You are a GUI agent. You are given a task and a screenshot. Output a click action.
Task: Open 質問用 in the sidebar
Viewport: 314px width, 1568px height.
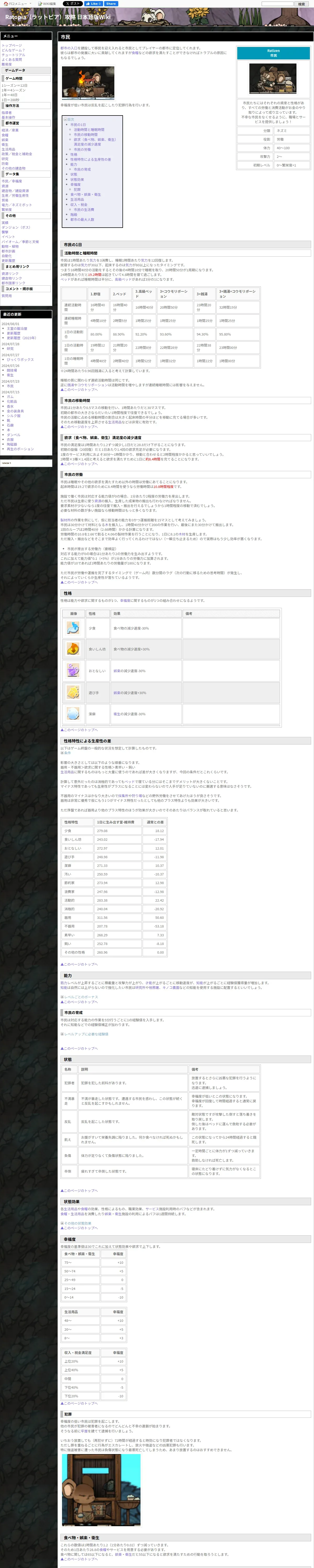click(x=7, y=296)
